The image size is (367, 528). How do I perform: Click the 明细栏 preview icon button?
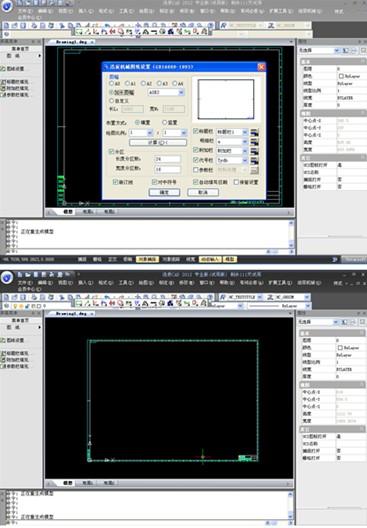point(255,141)
